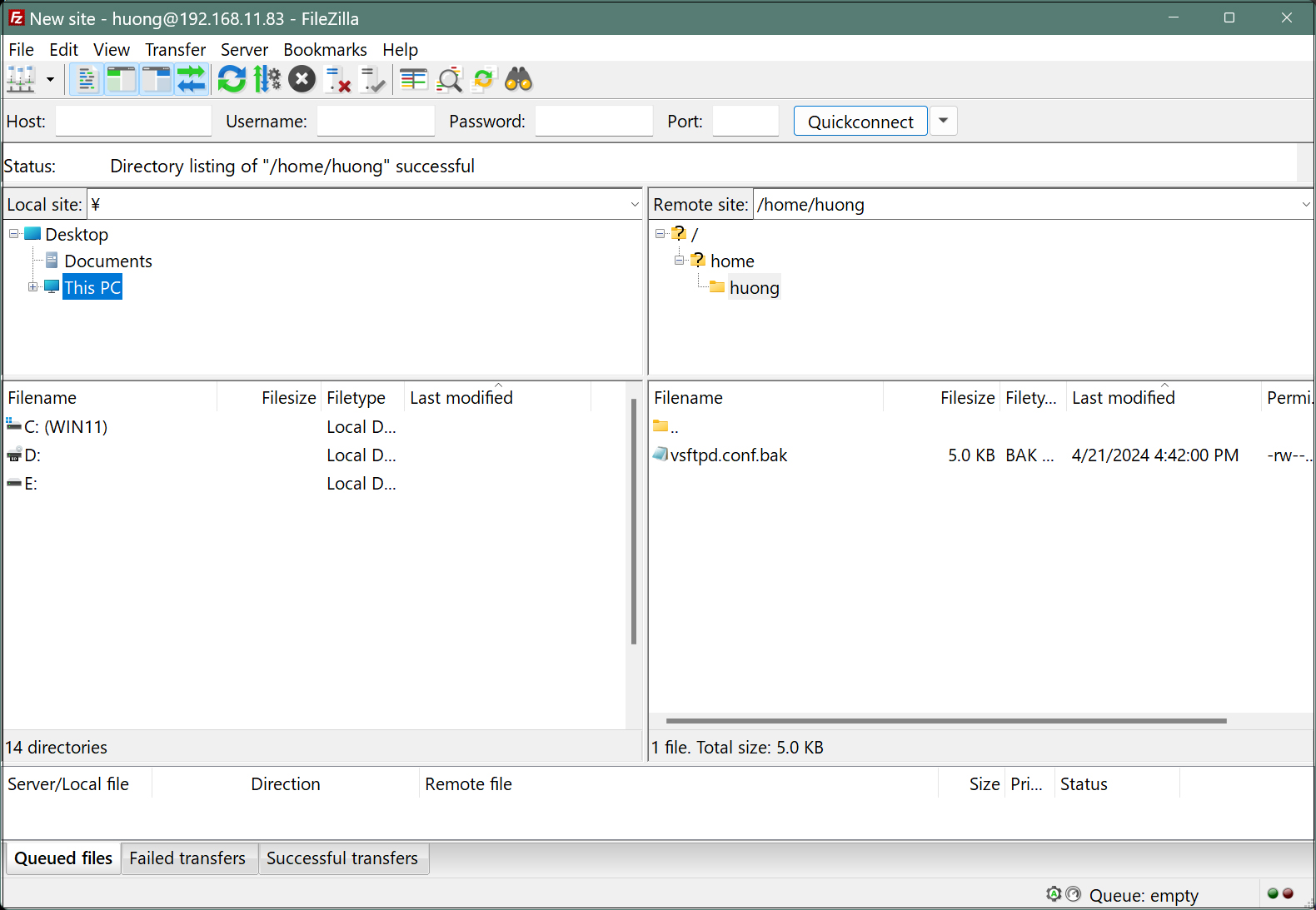
Task: Switch to Queued files tab
Action: [x=63, y=858]
